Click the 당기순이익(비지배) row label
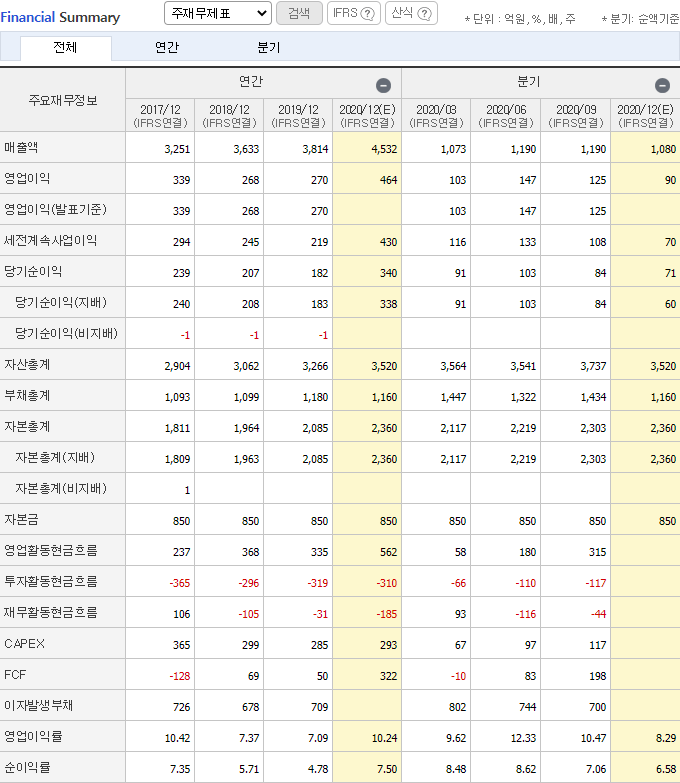 [x=66, y=334]
